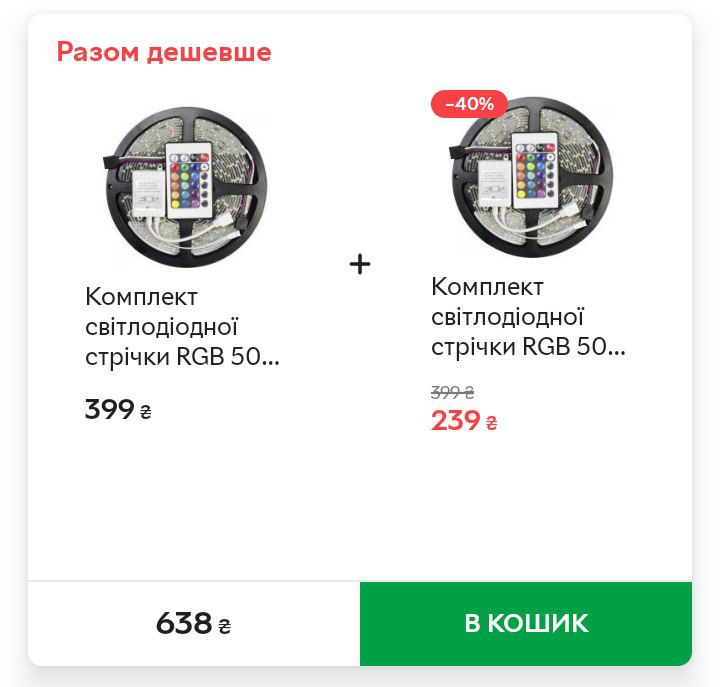The width and height of the screenshot is (720, 687).
Task: Click the red 239 ₴ discounted price
Action: (x=464, y=421)
